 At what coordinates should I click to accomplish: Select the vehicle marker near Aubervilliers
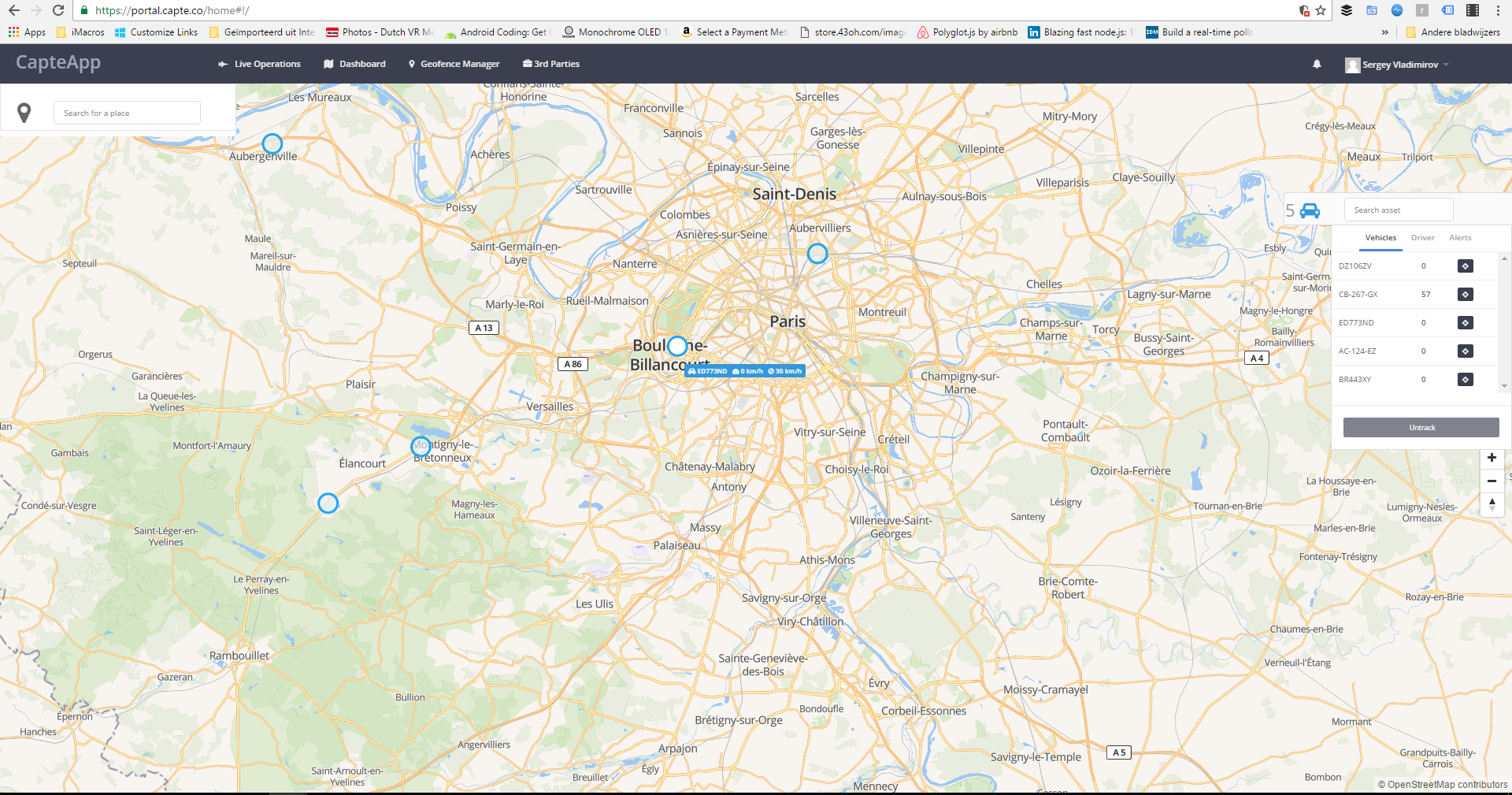(x=817, y=254)
